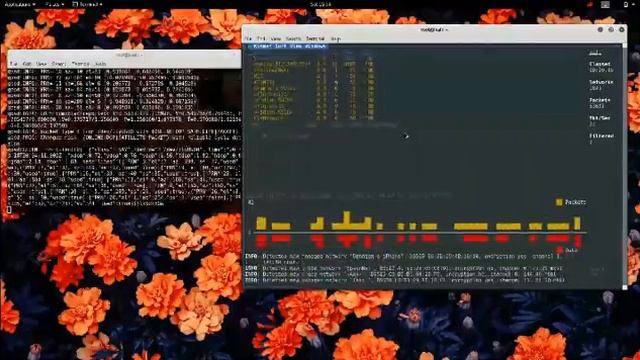Open File menu in the Kismet terminal window
Viewport: 640px width, 360px height.
248,39
